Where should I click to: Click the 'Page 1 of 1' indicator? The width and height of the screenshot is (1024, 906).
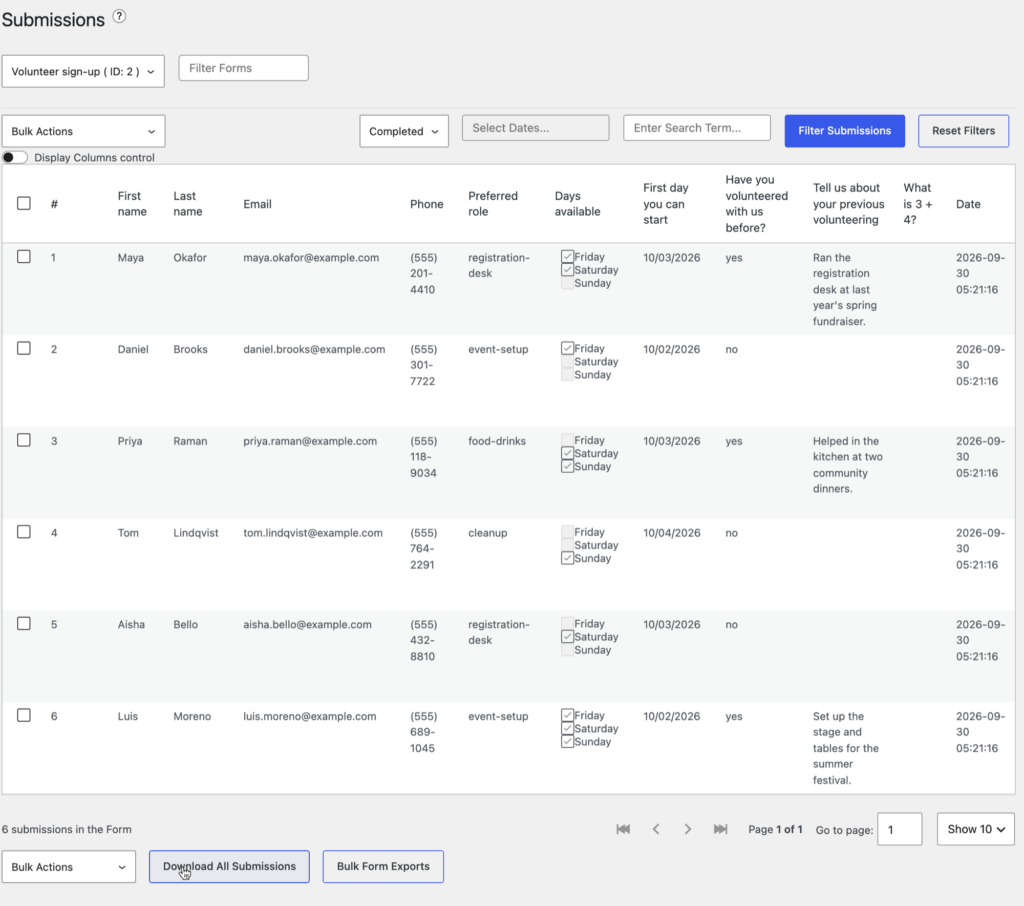775,829
